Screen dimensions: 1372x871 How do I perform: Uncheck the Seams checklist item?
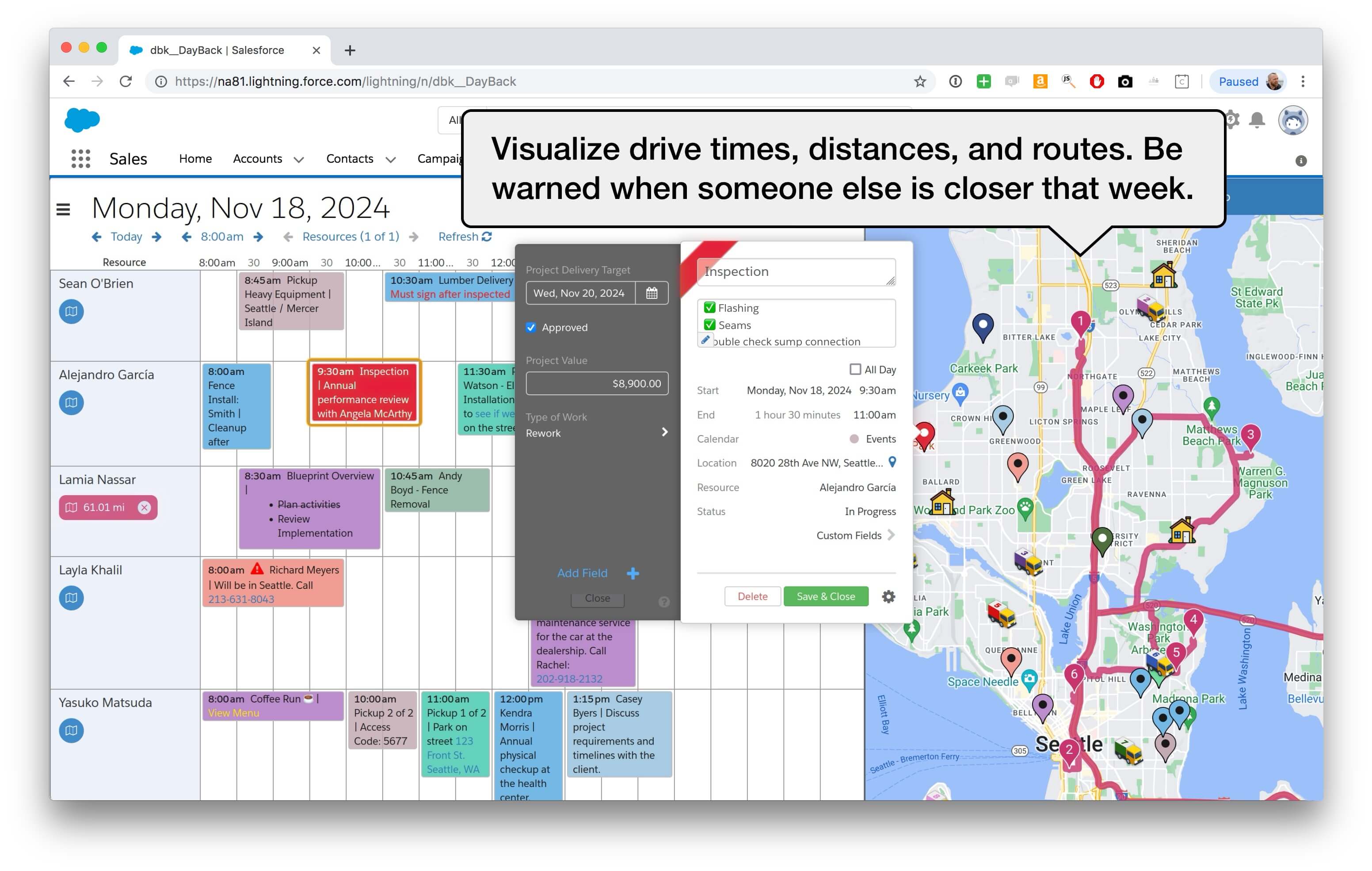709,325
